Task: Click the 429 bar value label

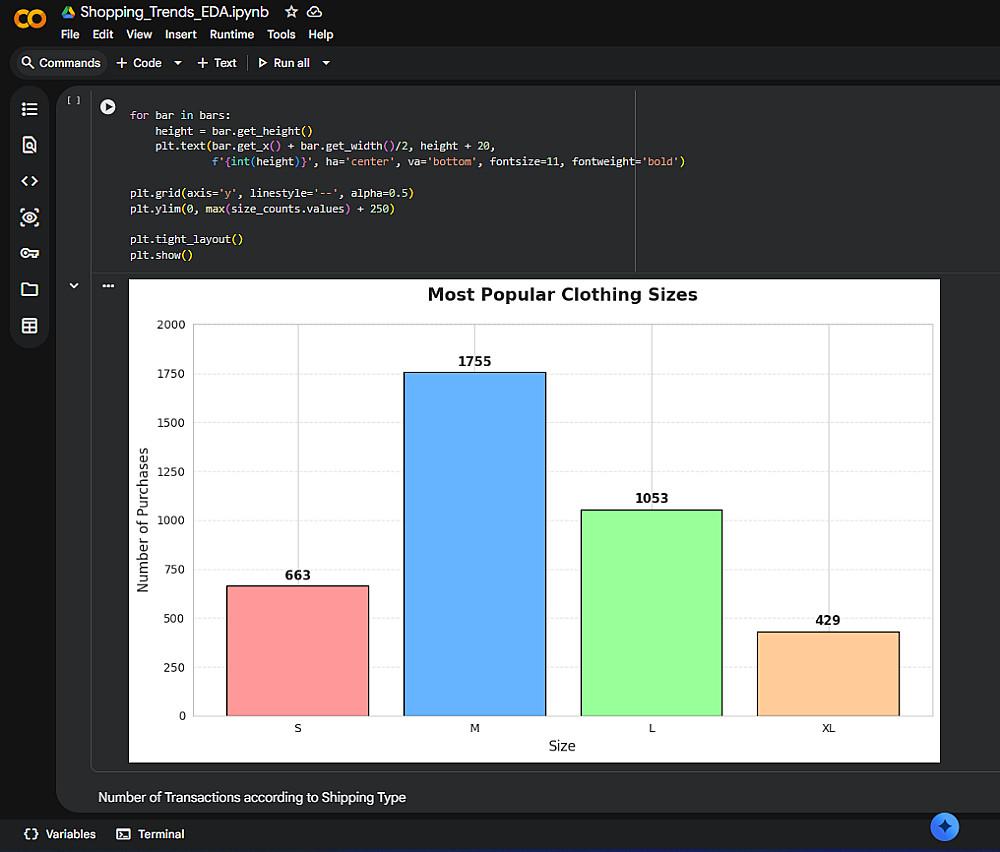Action: 828,621
